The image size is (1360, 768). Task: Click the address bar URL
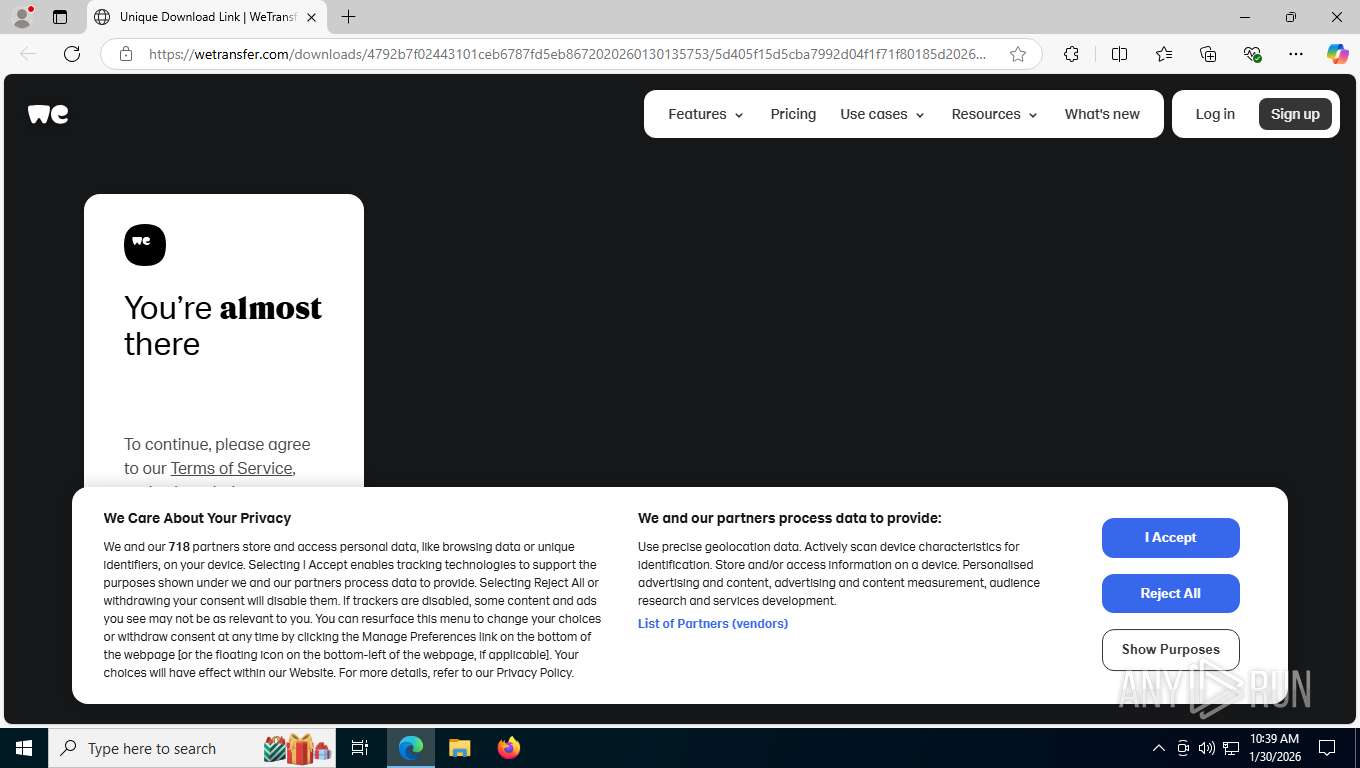[567, 54]
